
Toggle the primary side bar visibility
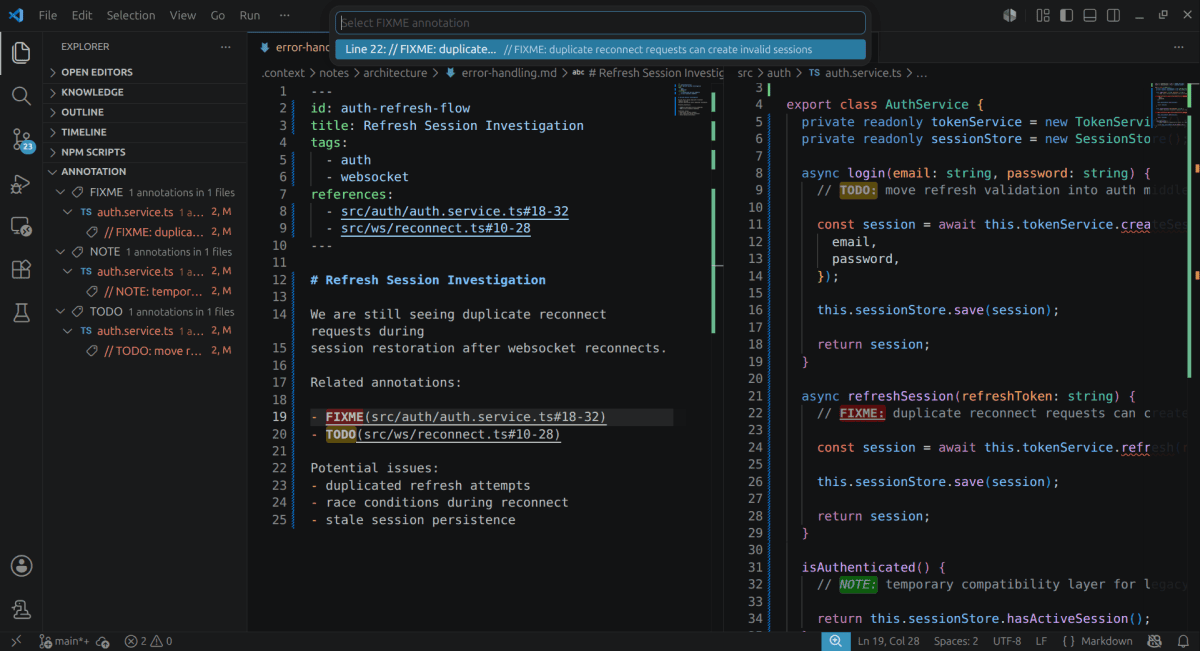tap(1067, 15)
